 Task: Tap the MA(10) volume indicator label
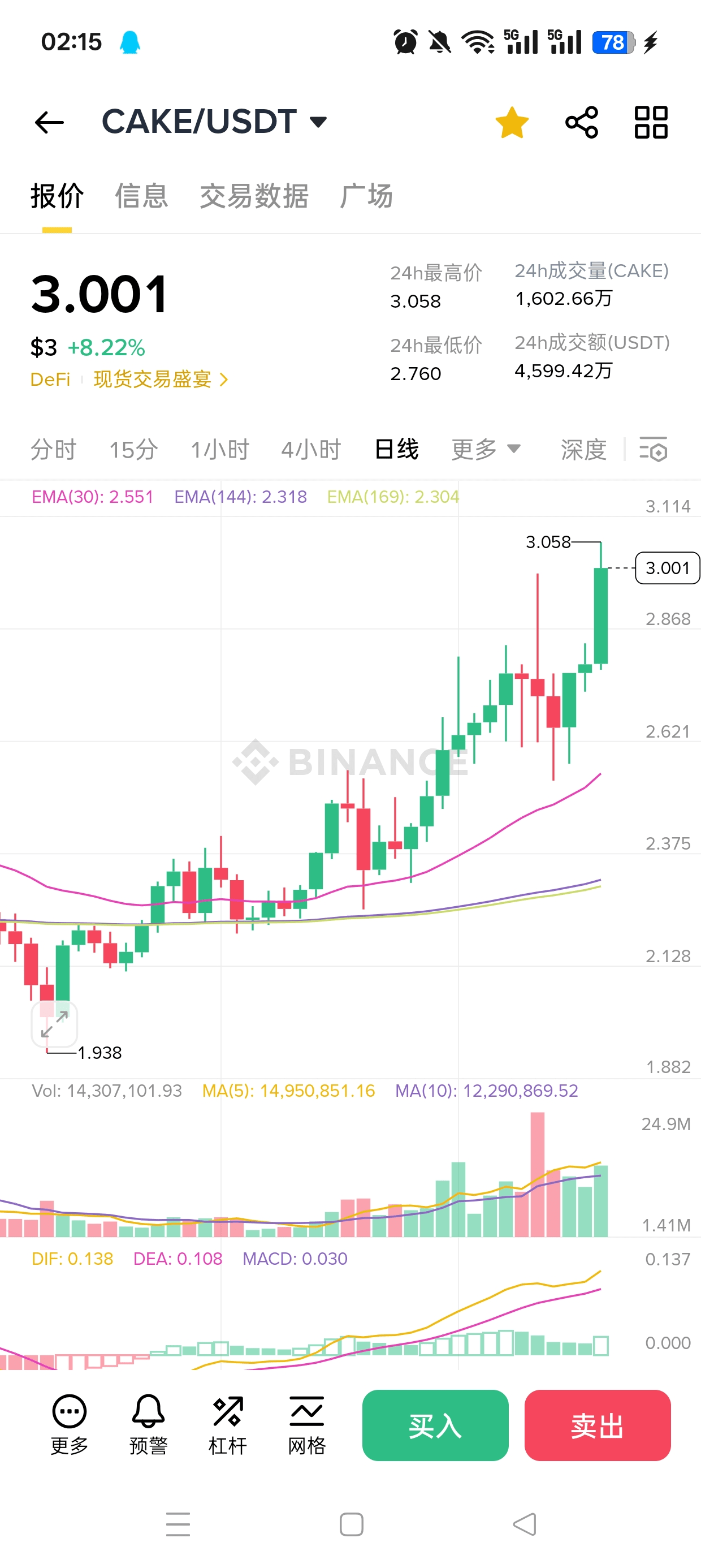(x=486, y=1090)
